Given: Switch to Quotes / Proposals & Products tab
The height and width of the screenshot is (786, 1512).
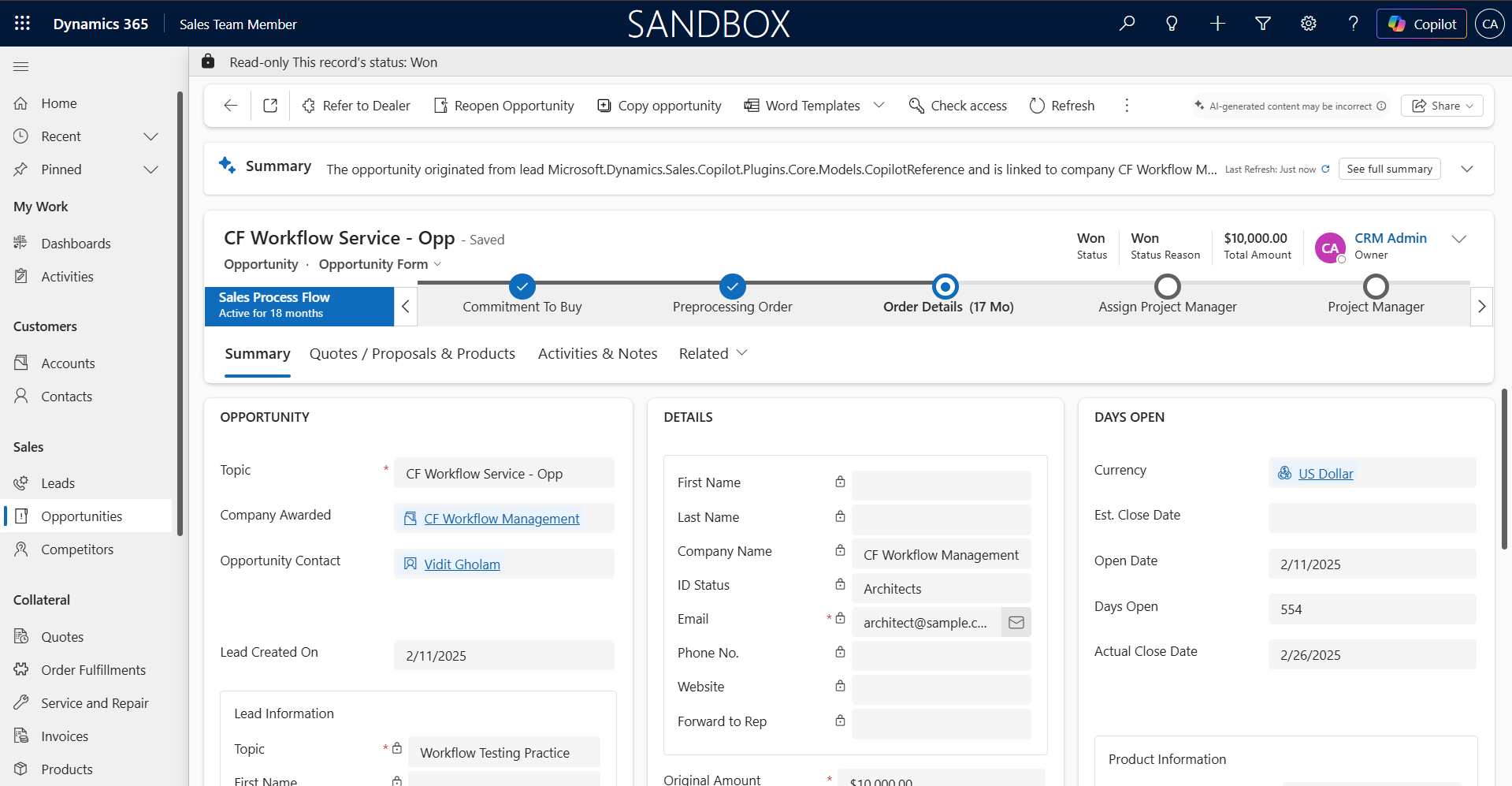Looking at the screenshot, I should tap(412, 354).
